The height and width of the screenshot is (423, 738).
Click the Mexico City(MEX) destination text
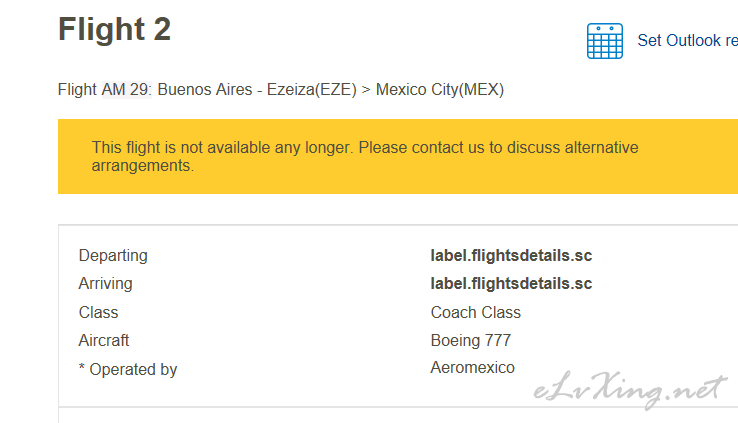tap(440, 89)
